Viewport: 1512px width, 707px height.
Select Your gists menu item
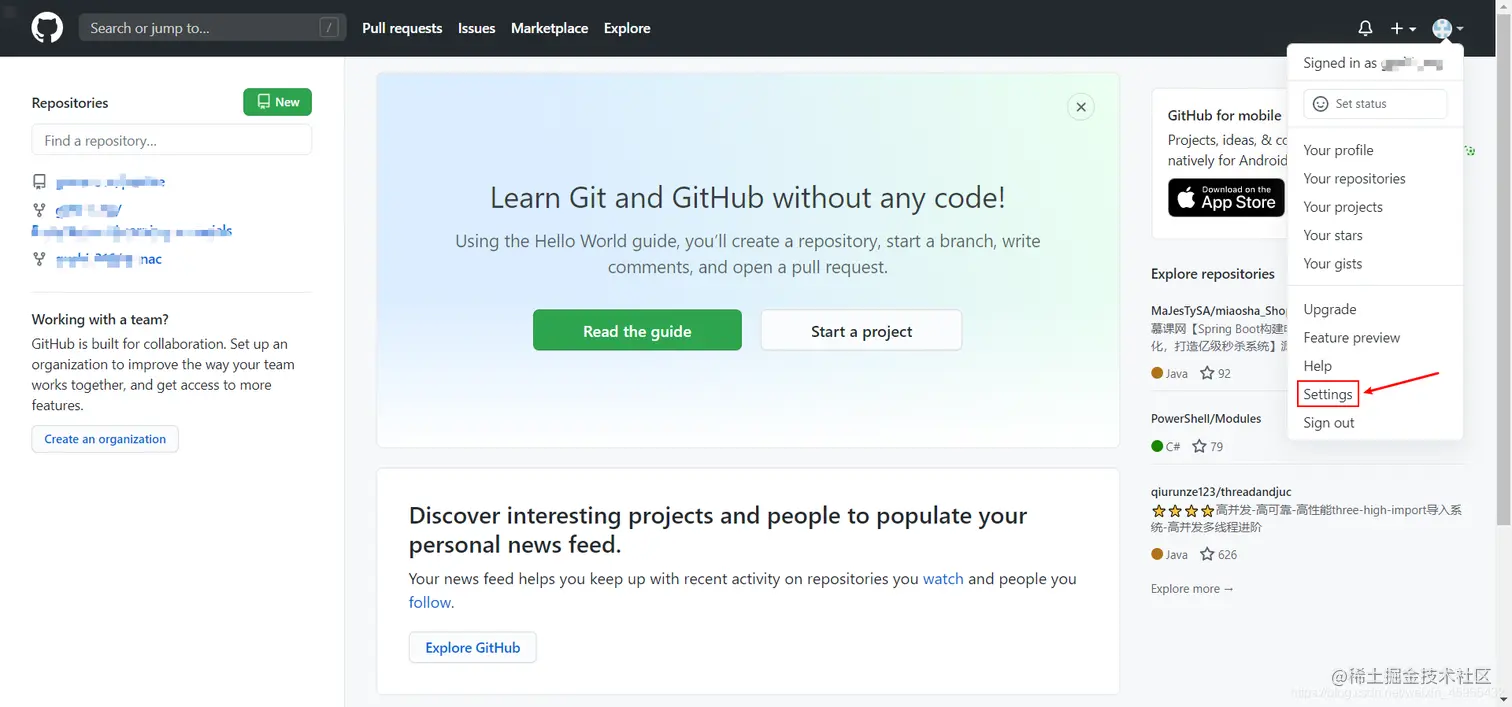coord(1375,264)
